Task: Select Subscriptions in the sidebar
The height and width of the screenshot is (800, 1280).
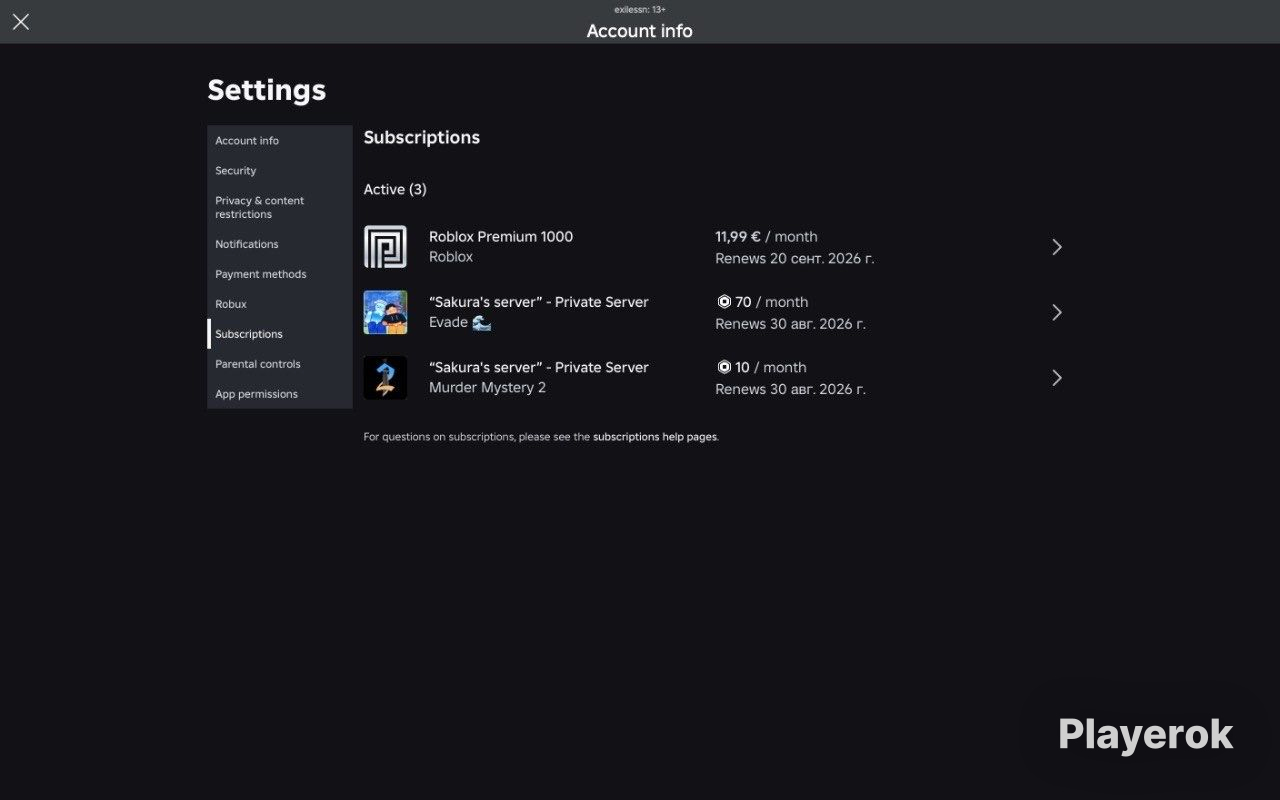Action: coord(280,334)
